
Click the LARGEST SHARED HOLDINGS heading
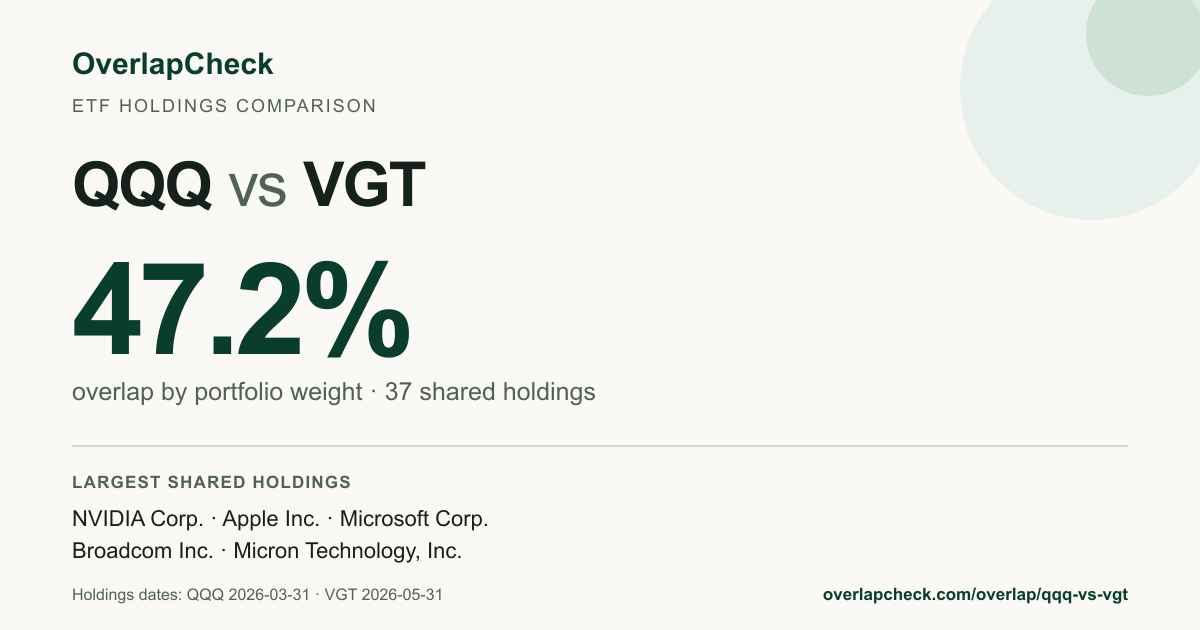[211, 482]
